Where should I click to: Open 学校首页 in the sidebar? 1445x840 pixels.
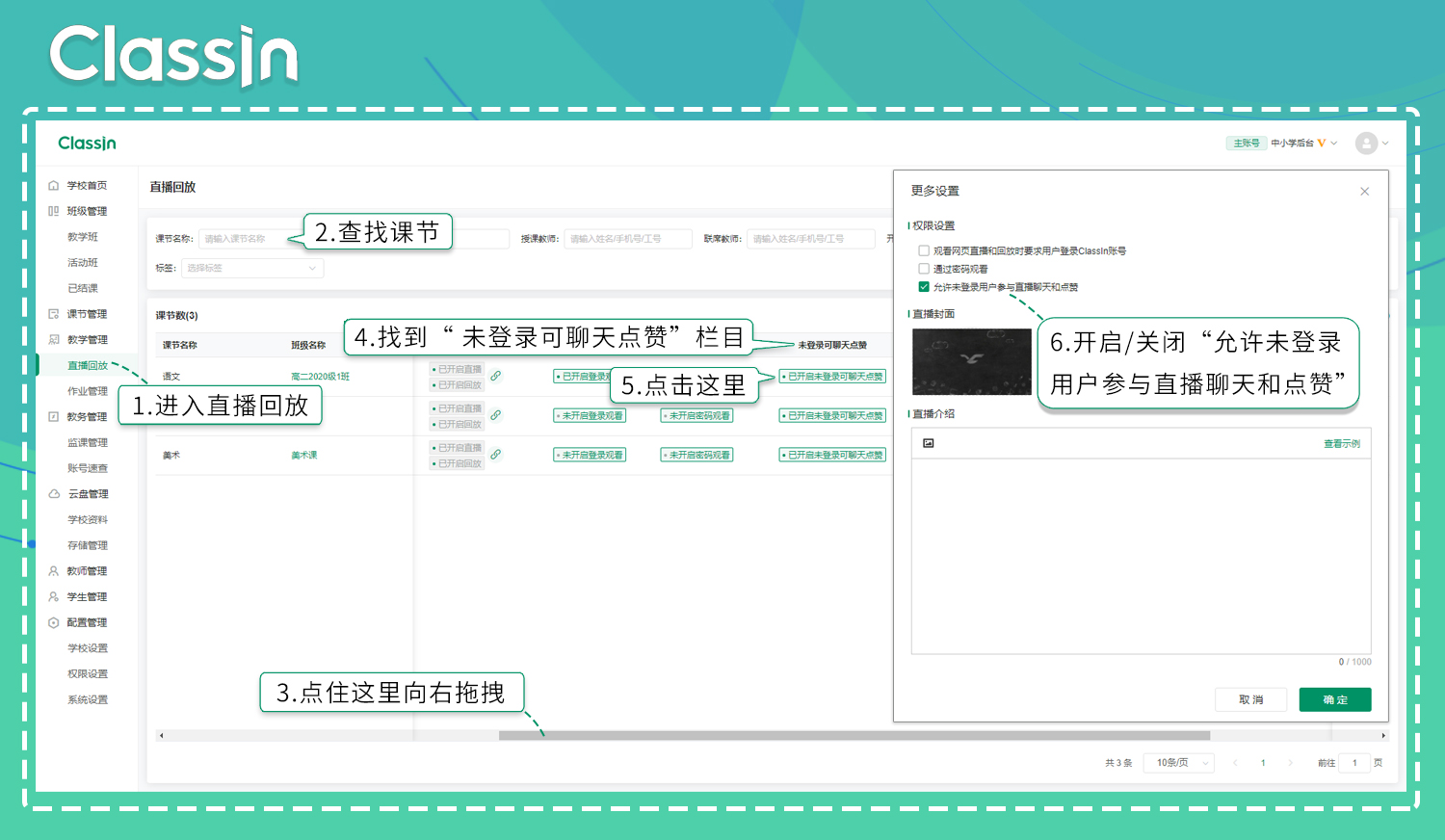coord(87,185)
